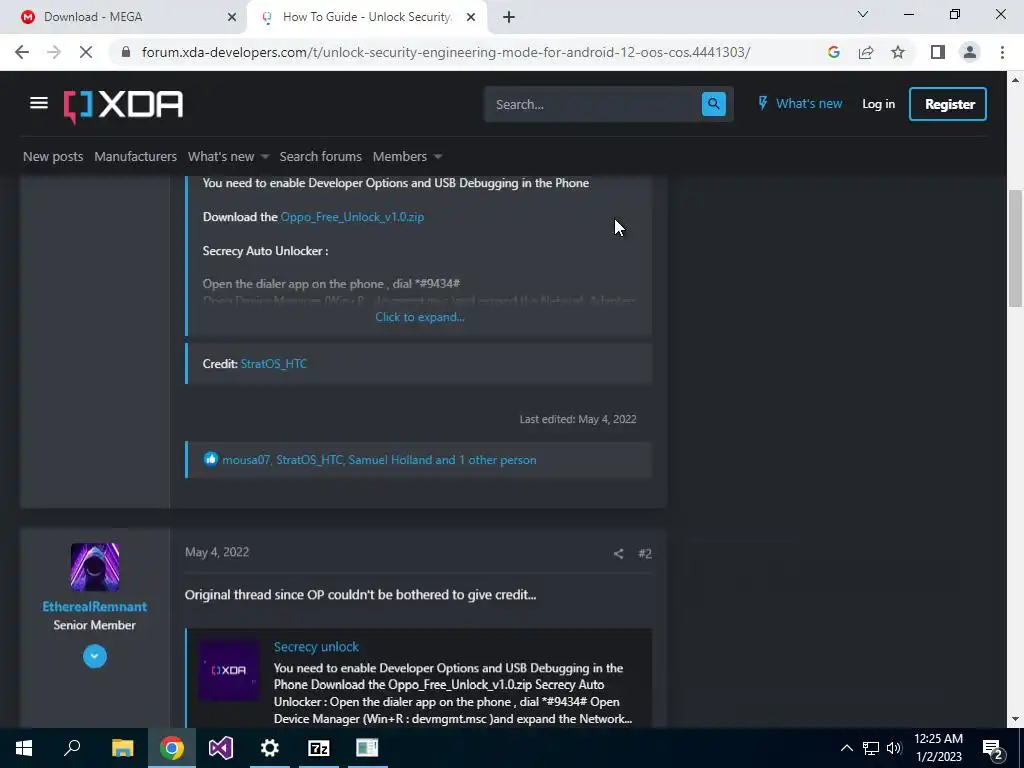Expand EtherealRemnant's user info chevron
The width and height of the screenshot is (1024, 768).
[x=95, y=656]
